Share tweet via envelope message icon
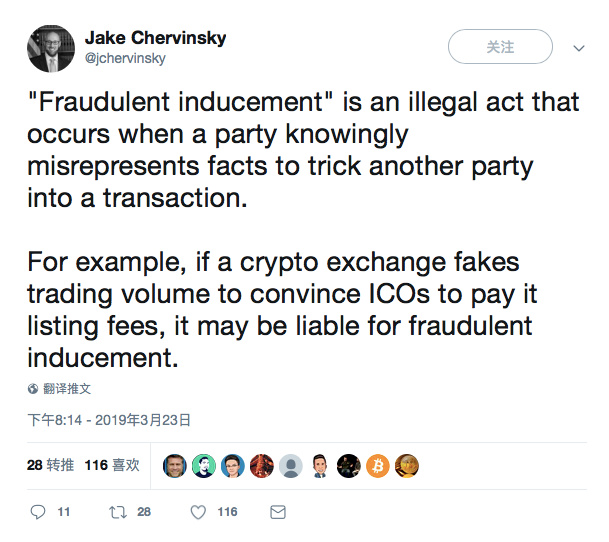The height and width of the screenshot is (542, 609). pyautogui.click(x=278, y=512)
